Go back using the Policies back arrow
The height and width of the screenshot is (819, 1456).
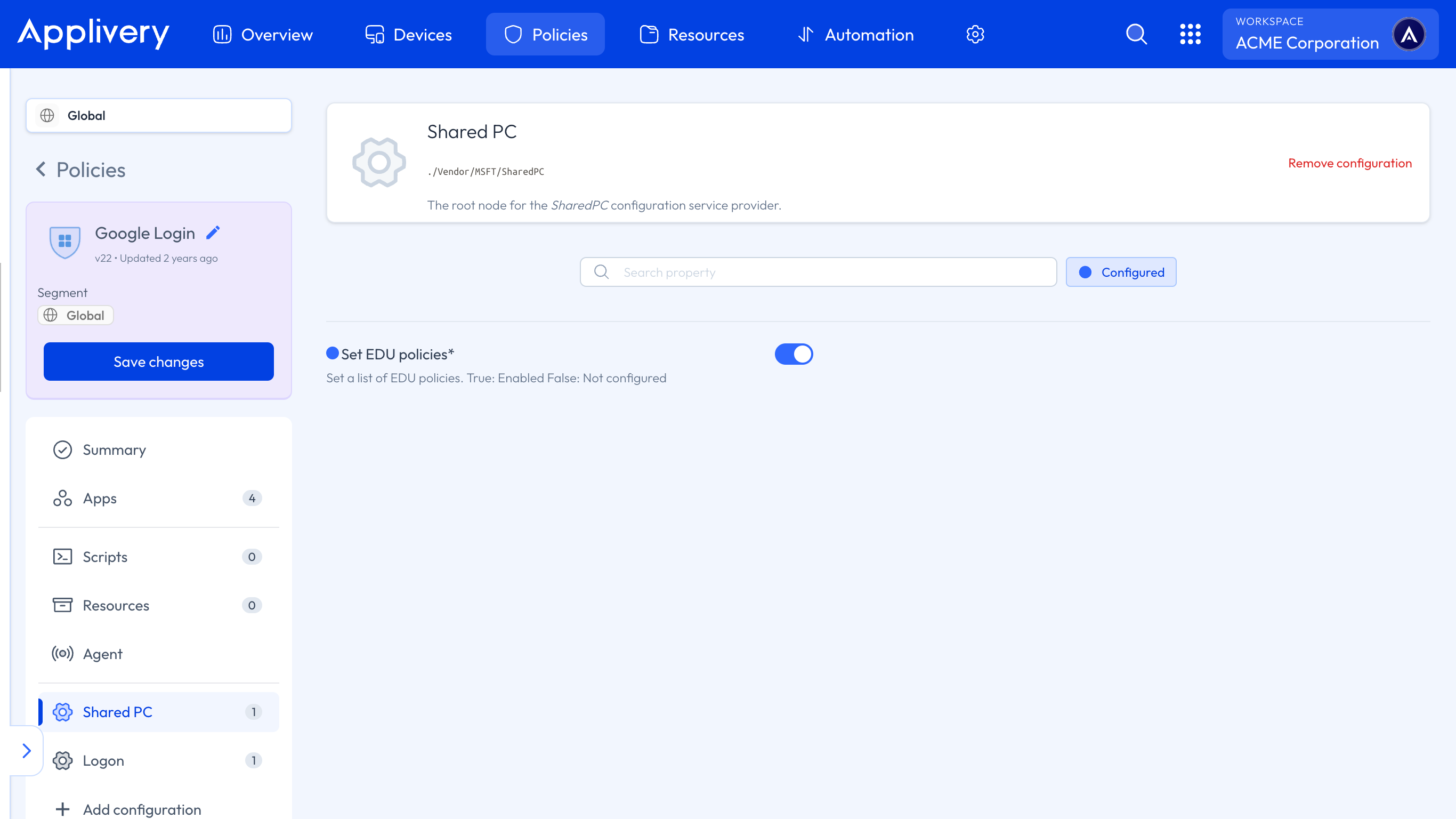tap(41, 169)
